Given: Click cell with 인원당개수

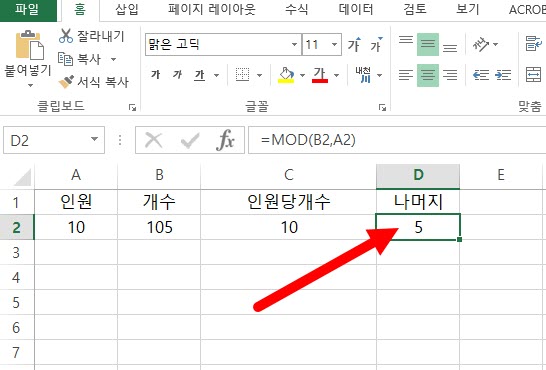Looking at the screenshot, I should [x=288, y=202].
